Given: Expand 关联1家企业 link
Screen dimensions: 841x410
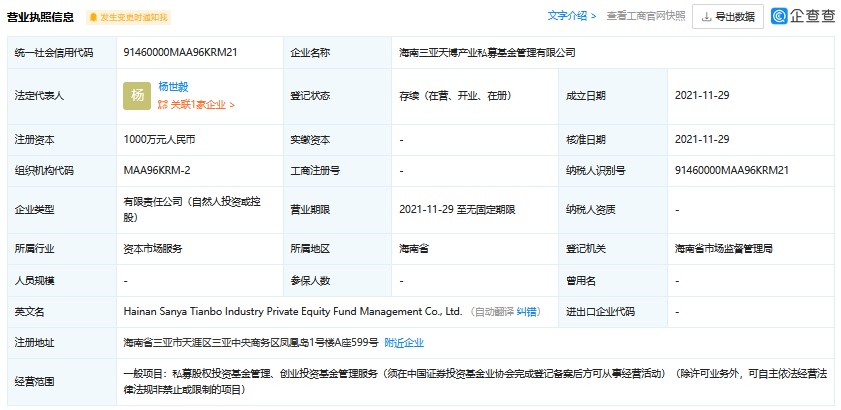Looking at the screenshot, I should point(196,105).
